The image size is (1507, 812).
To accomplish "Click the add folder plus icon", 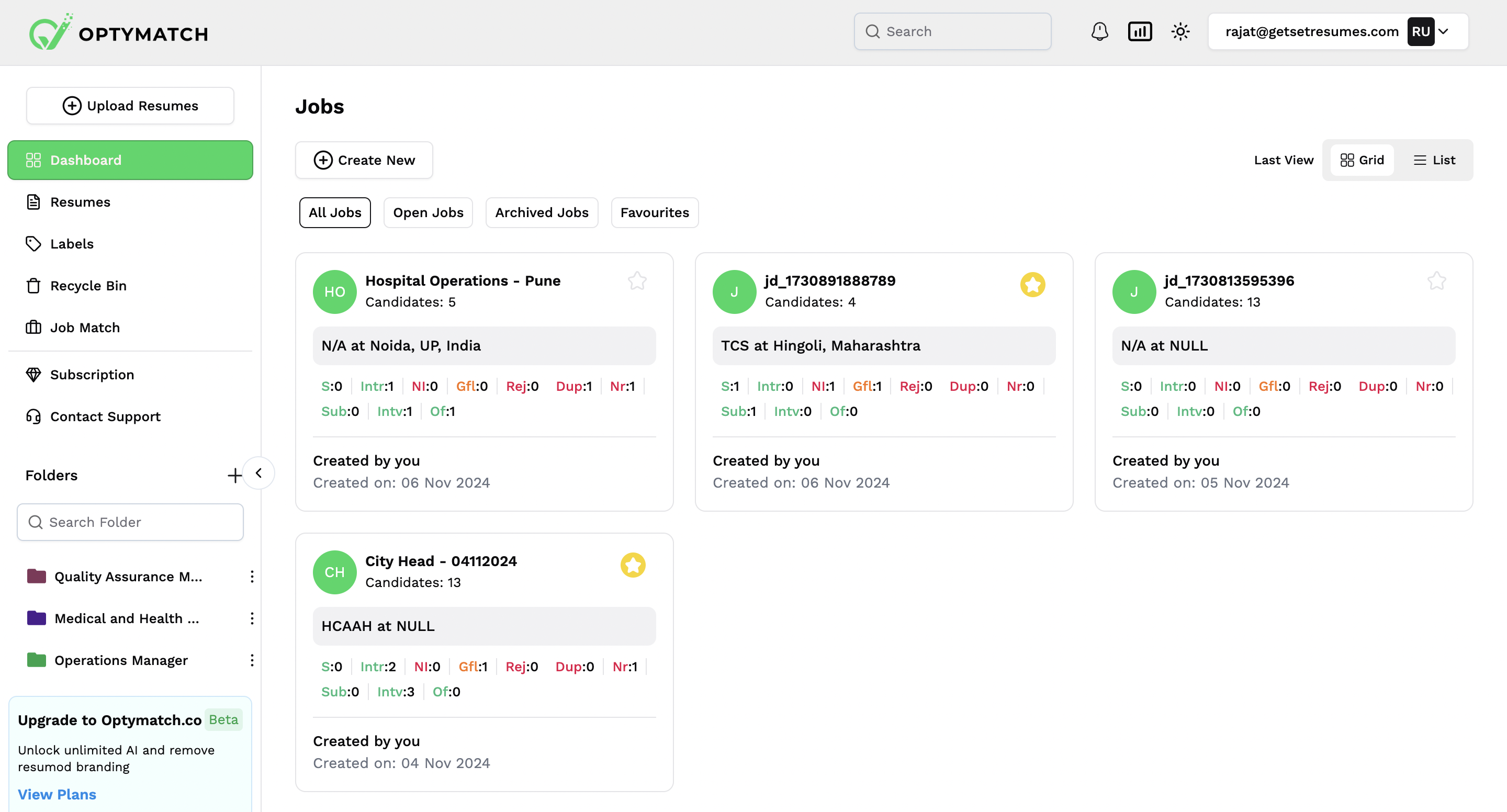I will pyautogui.click(x=234, y=475).
